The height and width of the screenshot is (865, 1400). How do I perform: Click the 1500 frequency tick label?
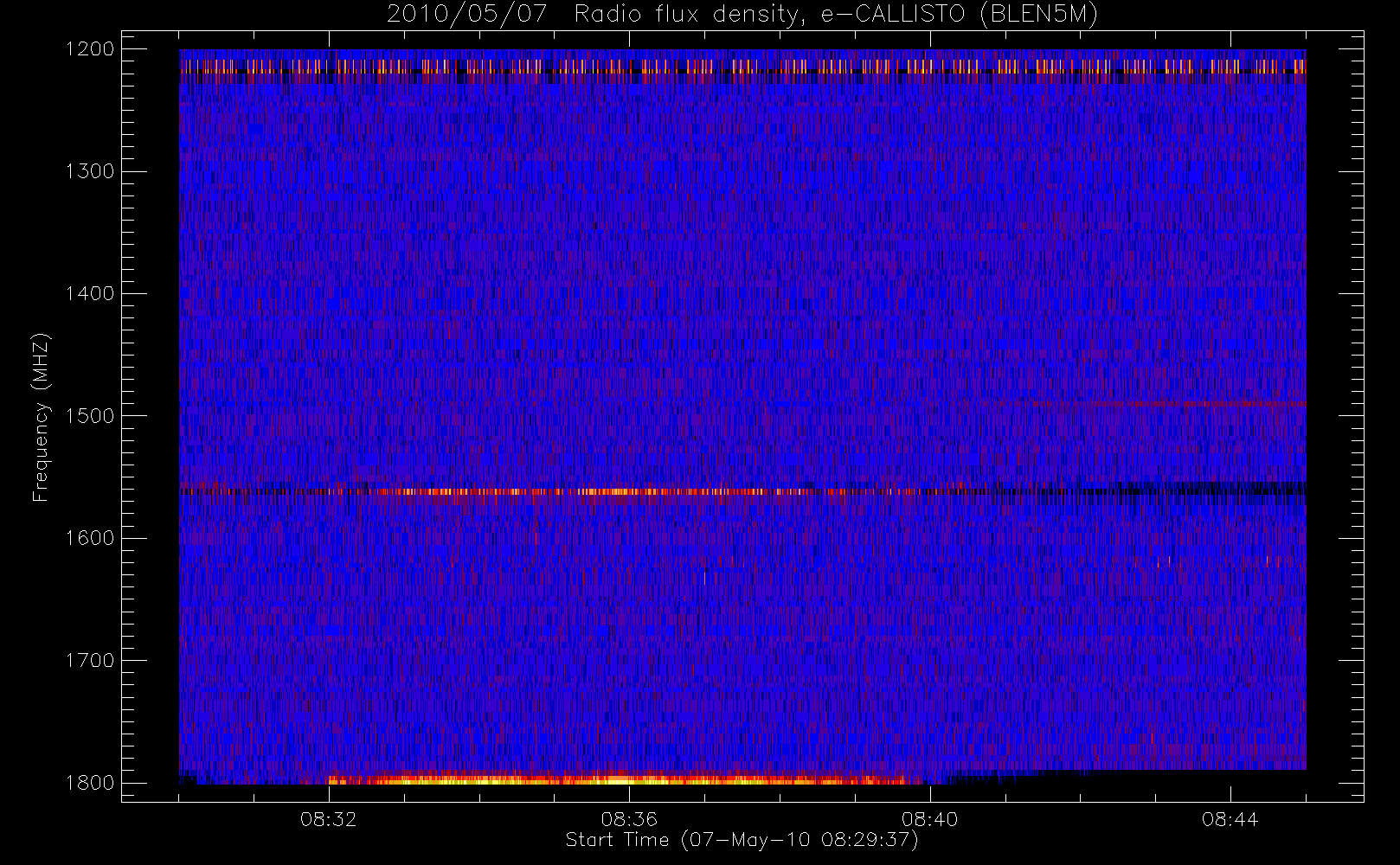click(x=90, y=416)
